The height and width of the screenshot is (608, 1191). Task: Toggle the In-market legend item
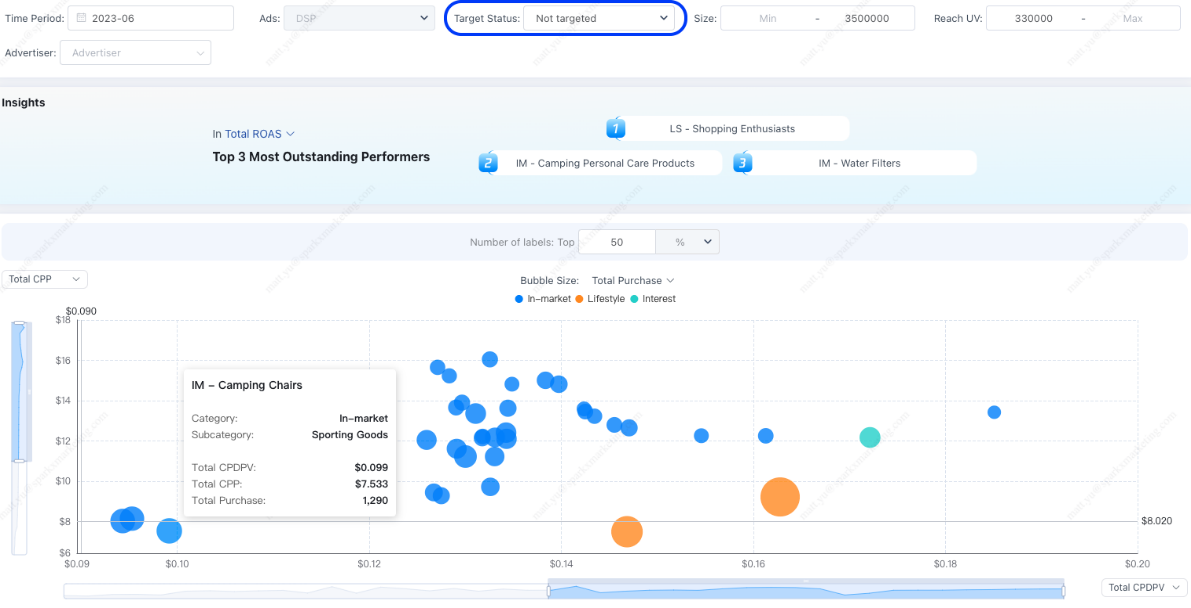point(543,299)
